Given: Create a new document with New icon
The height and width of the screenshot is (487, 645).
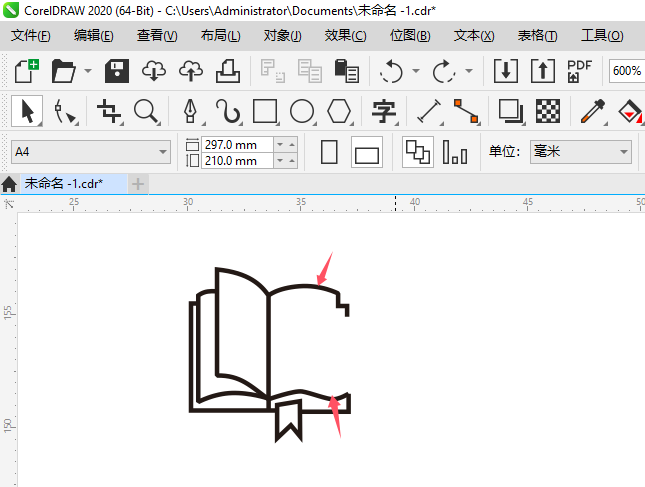Looking at the screenshot, I should click(27, 71).
